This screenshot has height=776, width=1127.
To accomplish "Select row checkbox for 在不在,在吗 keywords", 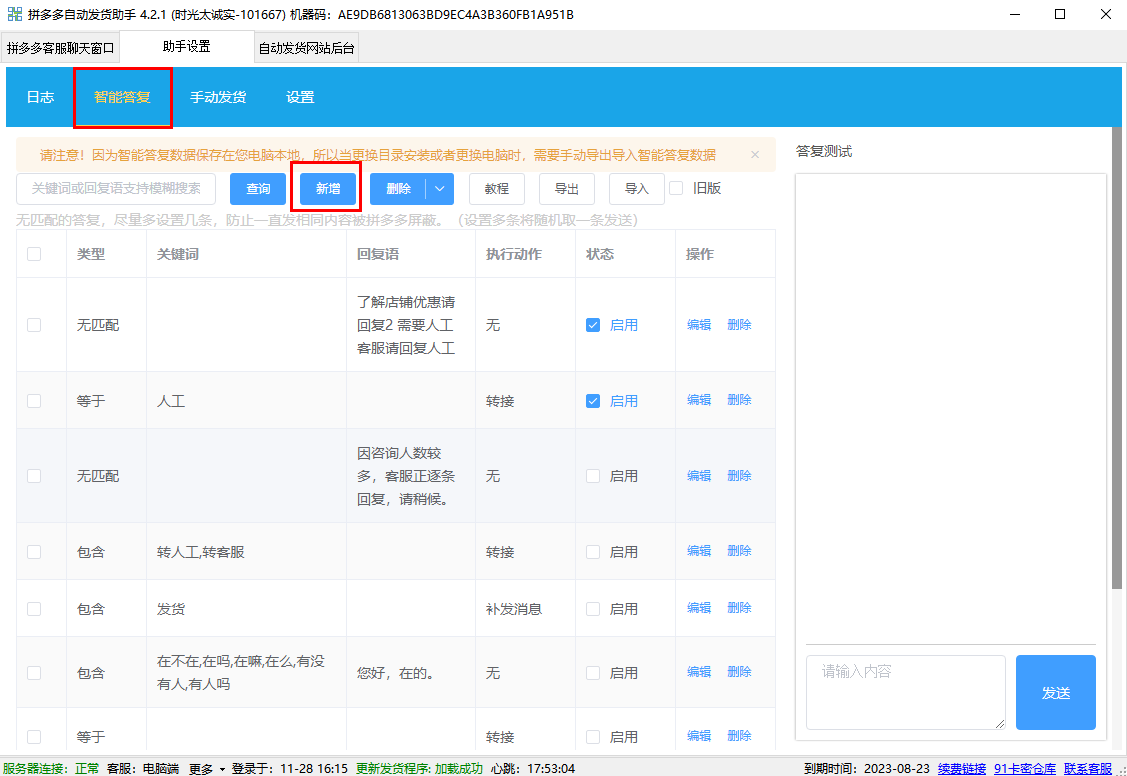I will pos(34,673).
